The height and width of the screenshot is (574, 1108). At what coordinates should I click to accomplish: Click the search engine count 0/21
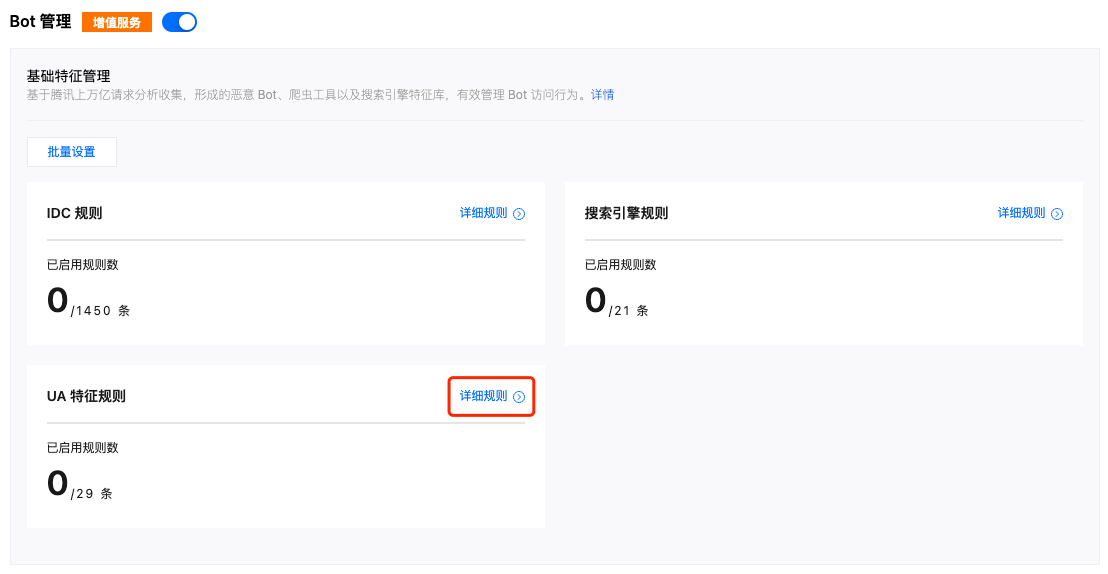click(x=616, y=302)
